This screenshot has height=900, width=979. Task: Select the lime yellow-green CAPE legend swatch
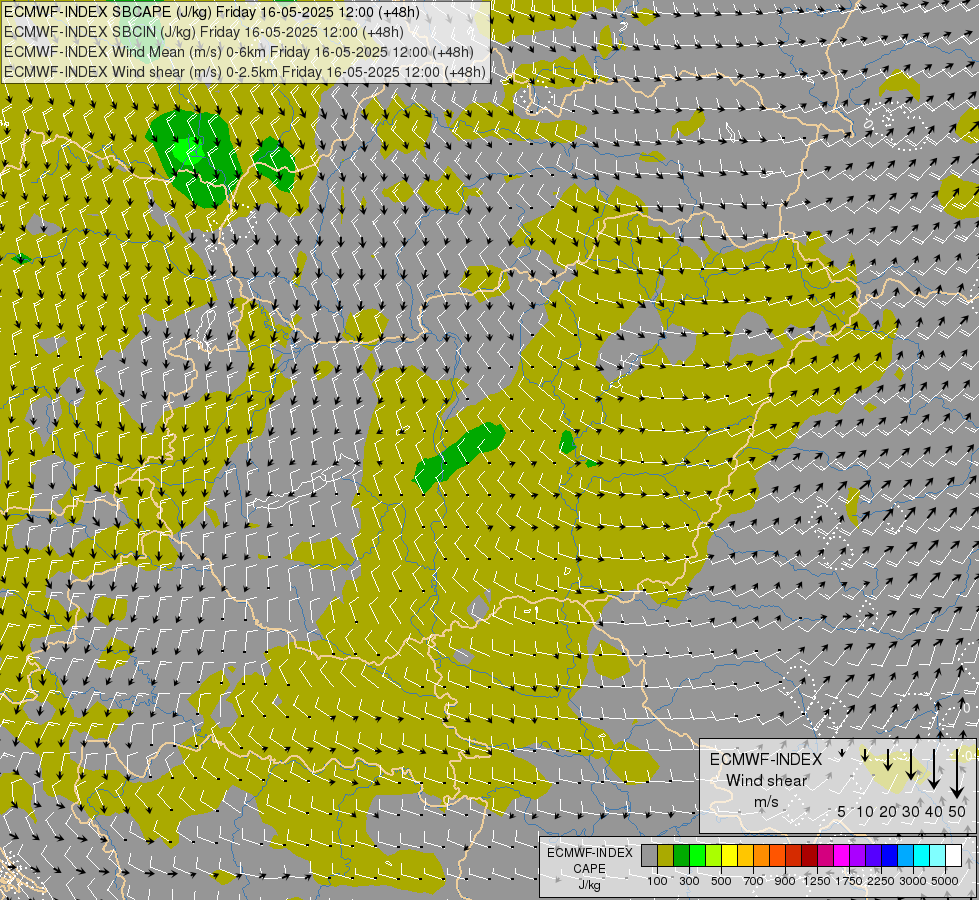[x=714, y=856]
